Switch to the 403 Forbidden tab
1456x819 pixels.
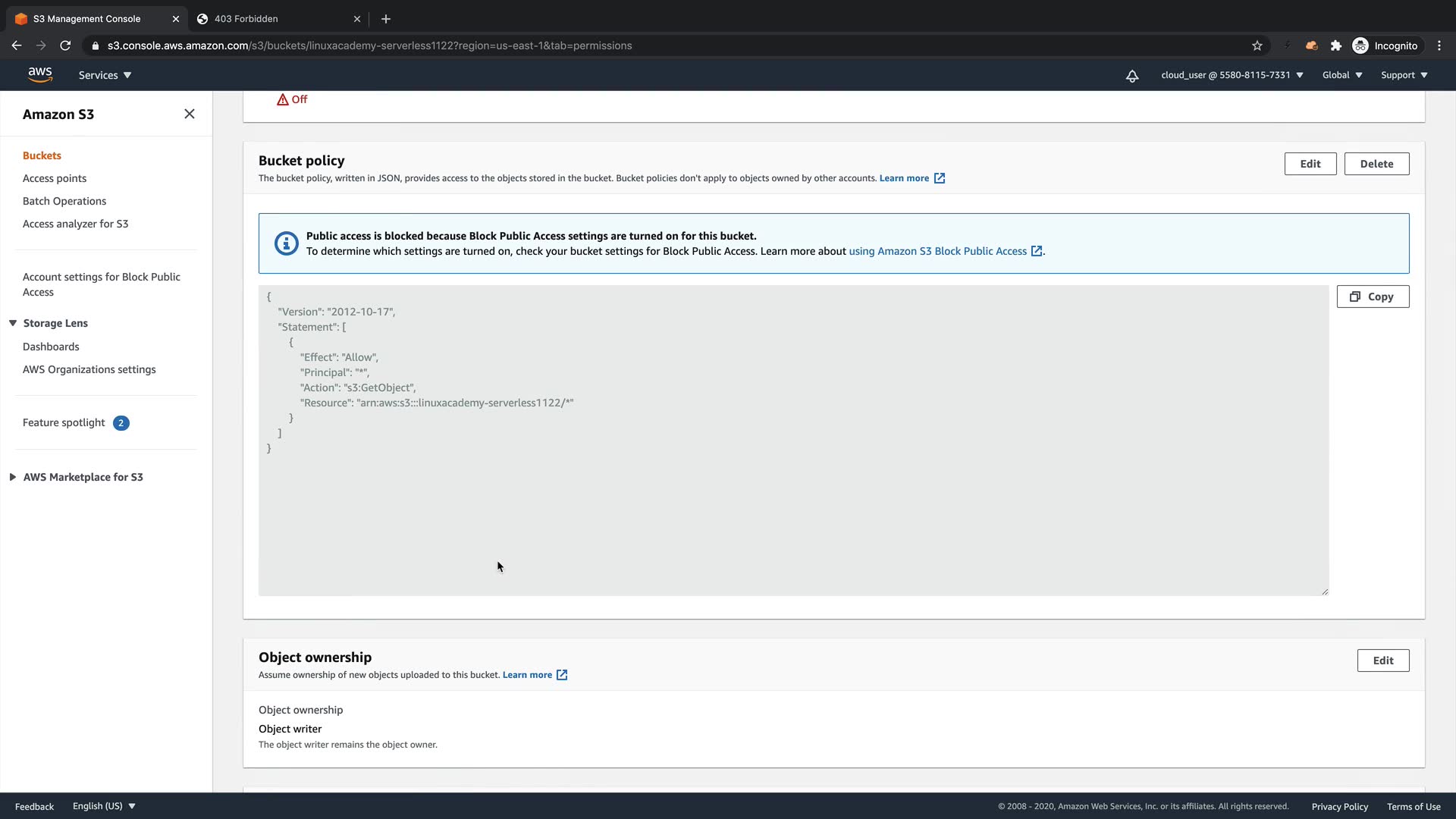pos(246,18)
